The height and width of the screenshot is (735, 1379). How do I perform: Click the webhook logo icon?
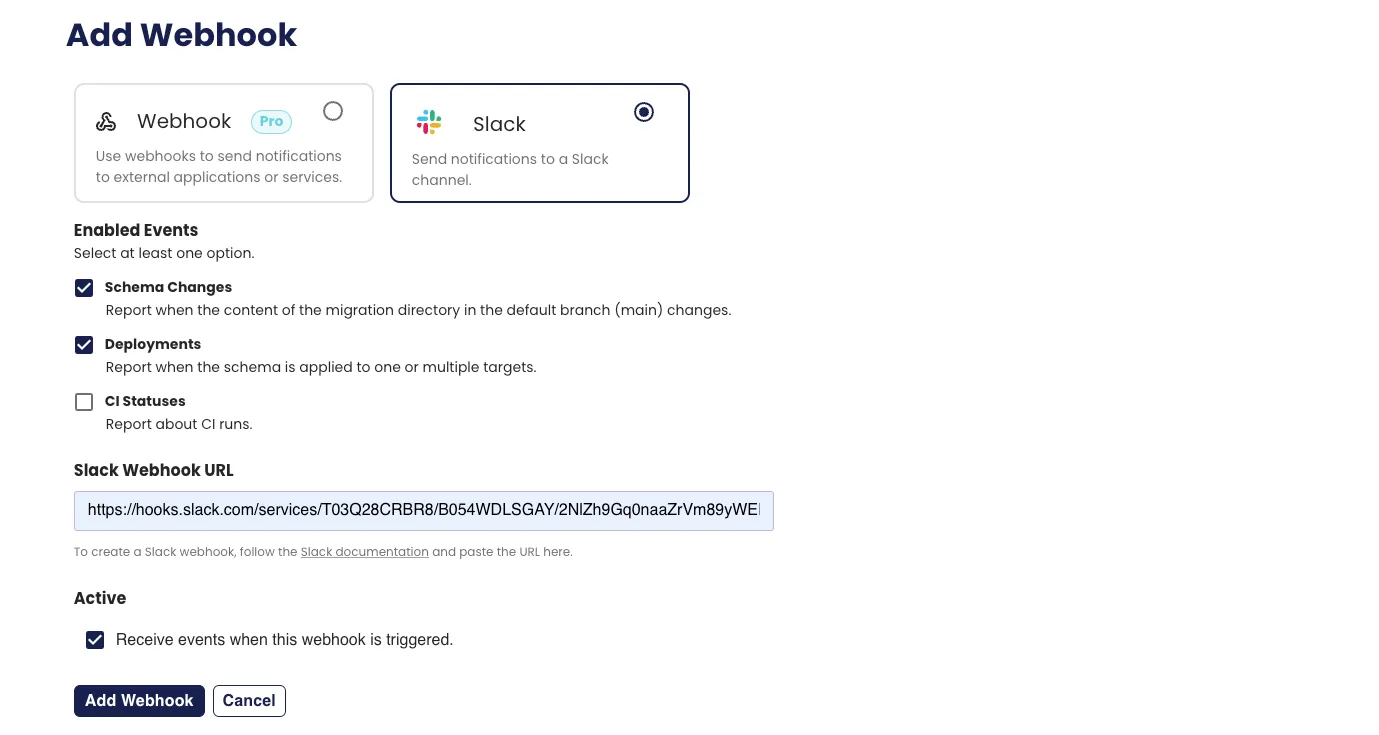coord(106,122)
